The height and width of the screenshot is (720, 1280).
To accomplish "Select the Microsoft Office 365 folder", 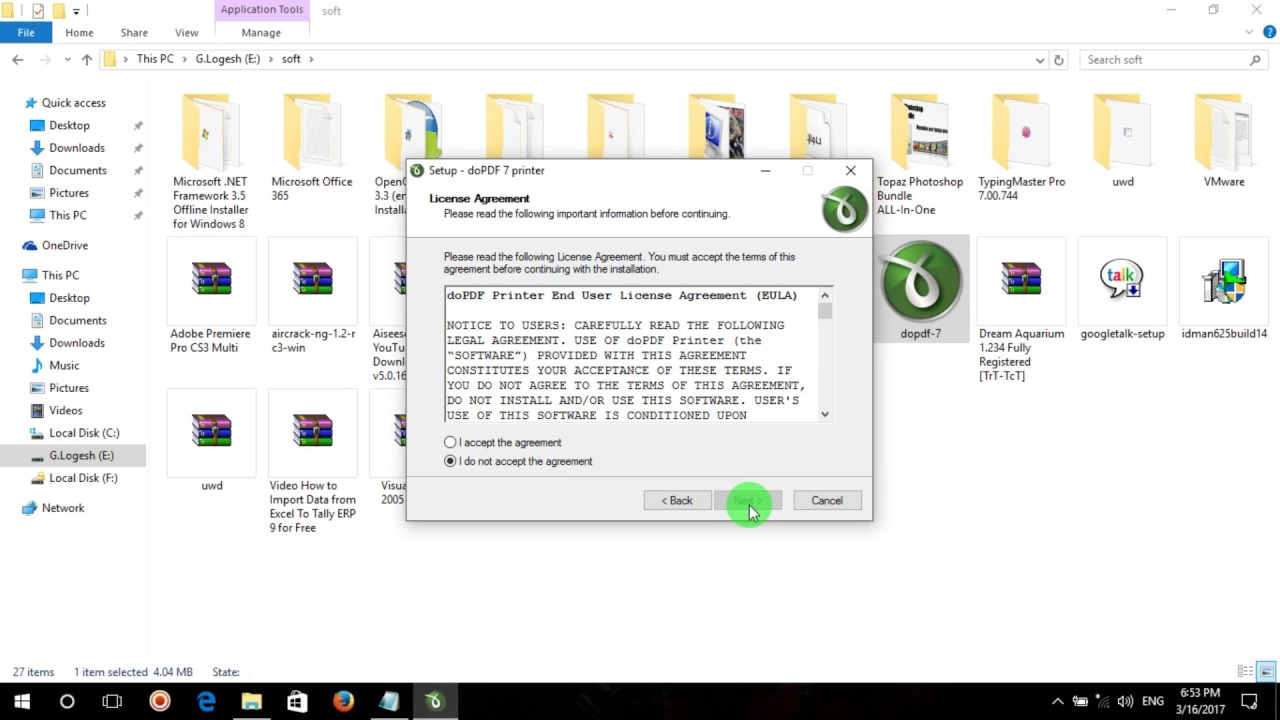I will 311,132.
